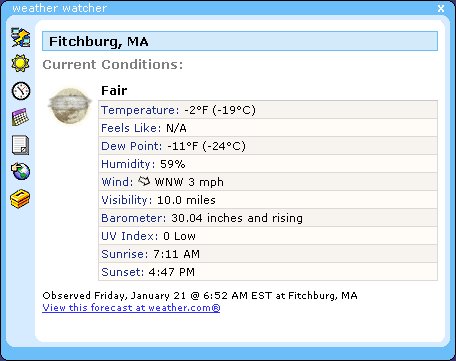The width and height of the screenshot is (456, 361).
Task: Open View this forecast at weather.com link
Action: (131, 307)
